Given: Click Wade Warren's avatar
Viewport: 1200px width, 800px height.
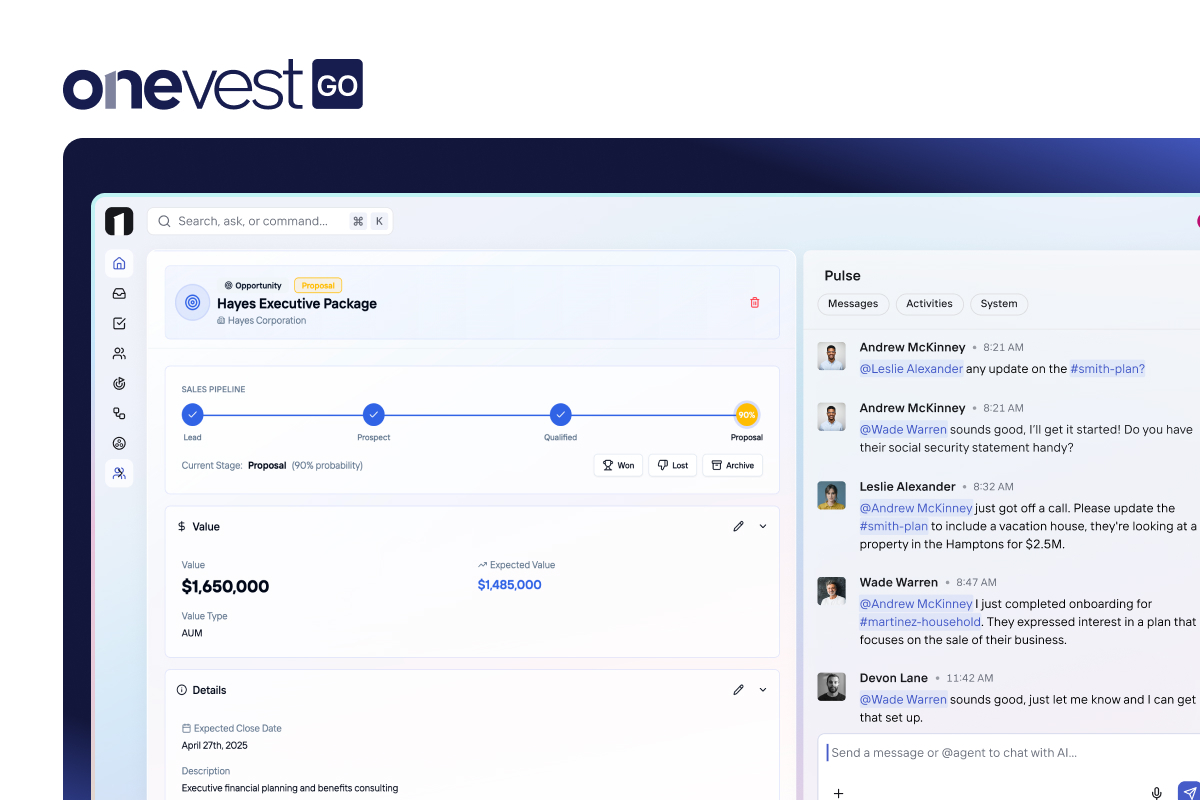Looking at the screenshot, I should point(831,591).
